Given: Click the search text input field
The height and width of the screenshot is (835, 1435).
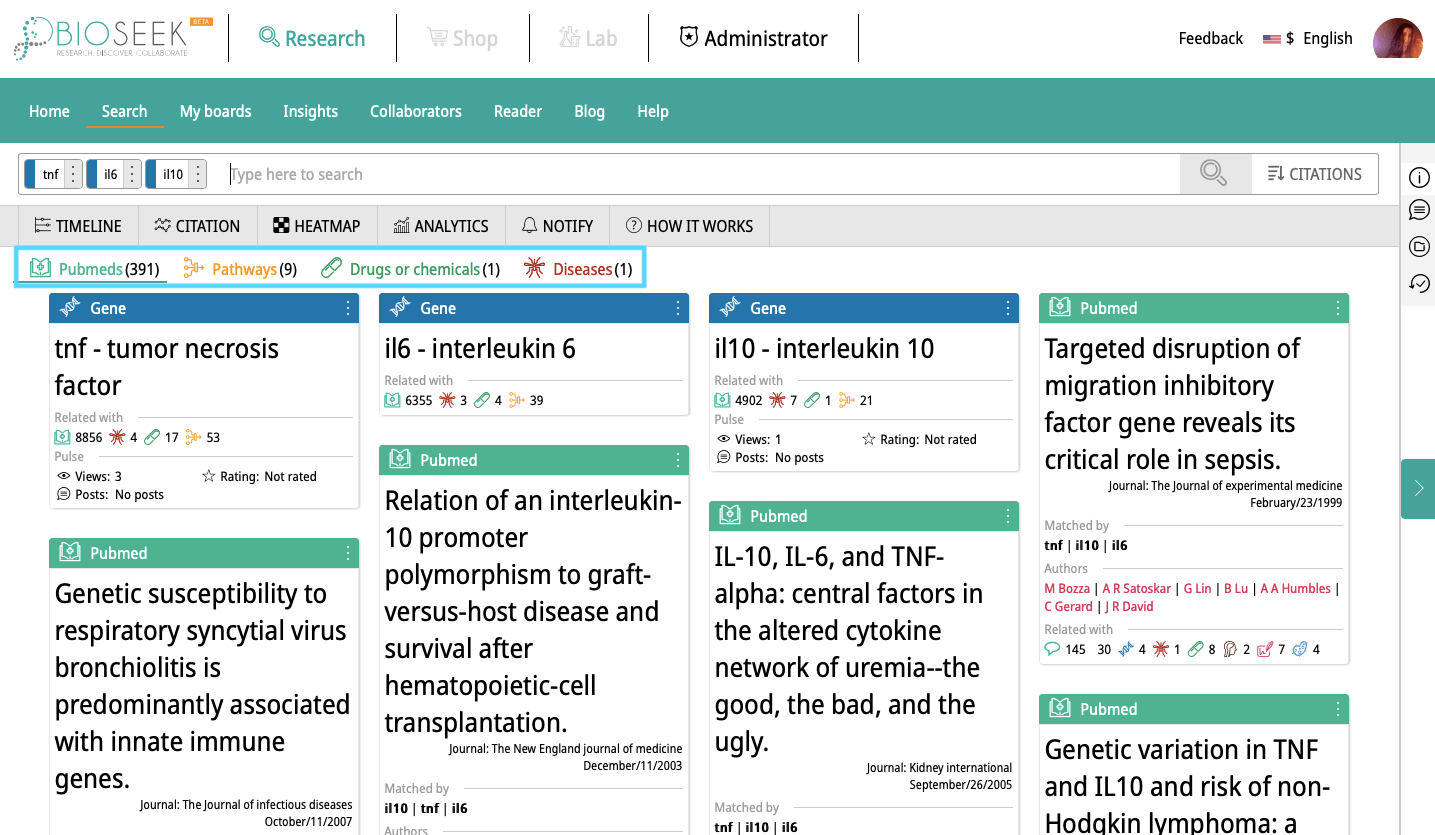Looking at the screenshot, I should click(x=700, y=174).
